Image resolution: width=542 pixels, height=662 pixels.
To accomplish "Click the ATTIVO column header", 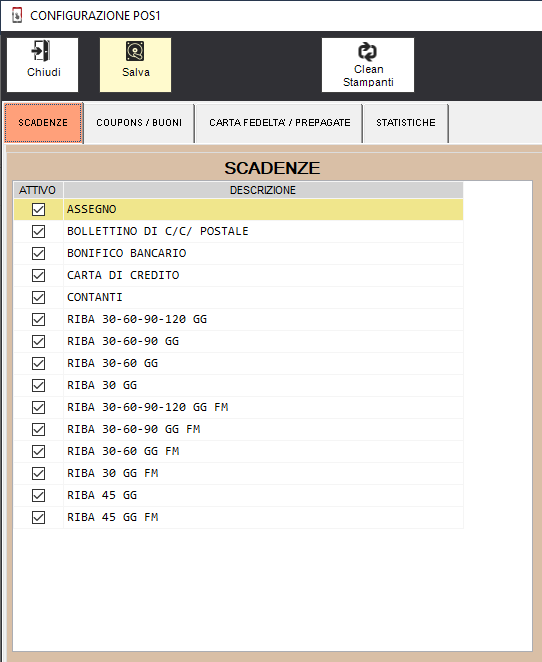I will coord(38,190).
